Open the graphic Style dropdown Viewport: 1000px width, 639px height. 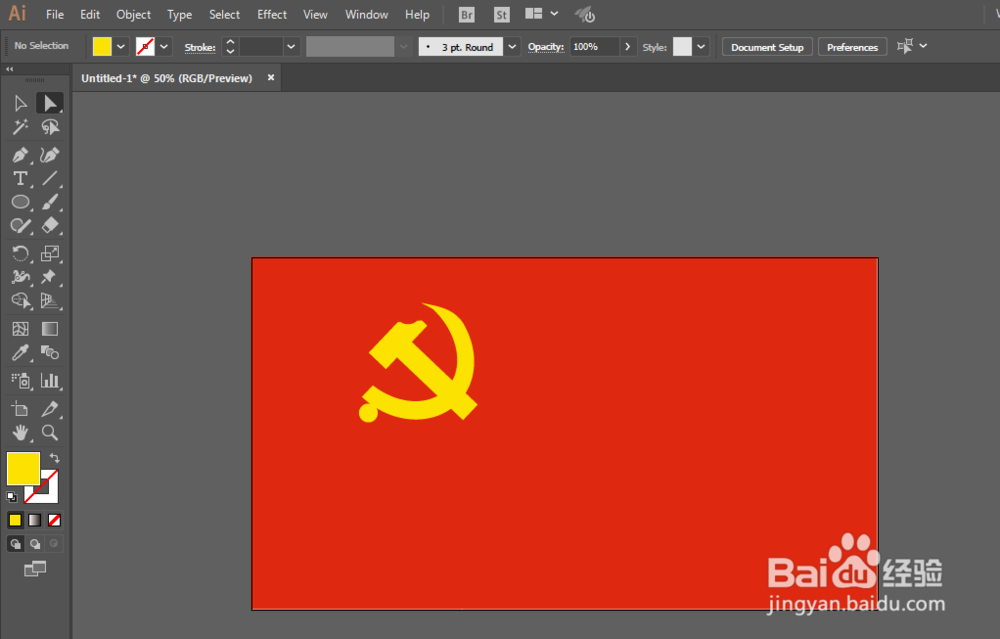point(701,47)
